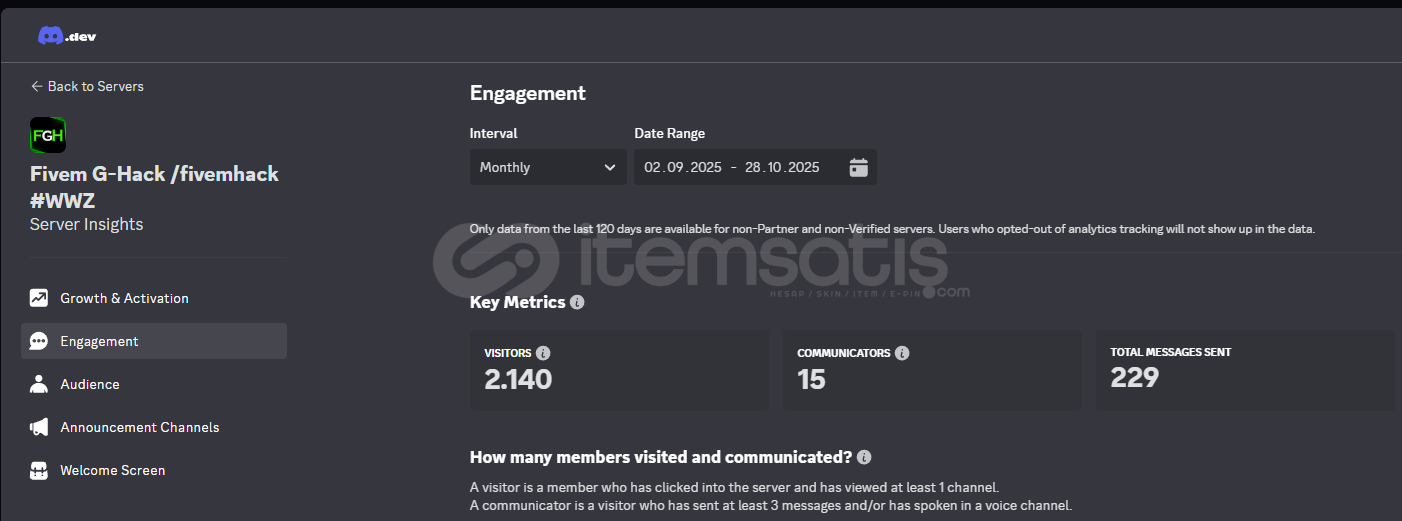Viewport: 1402px width, 521px height.
Task: Open the Growth & Activation section
Action: pos(124,298)
